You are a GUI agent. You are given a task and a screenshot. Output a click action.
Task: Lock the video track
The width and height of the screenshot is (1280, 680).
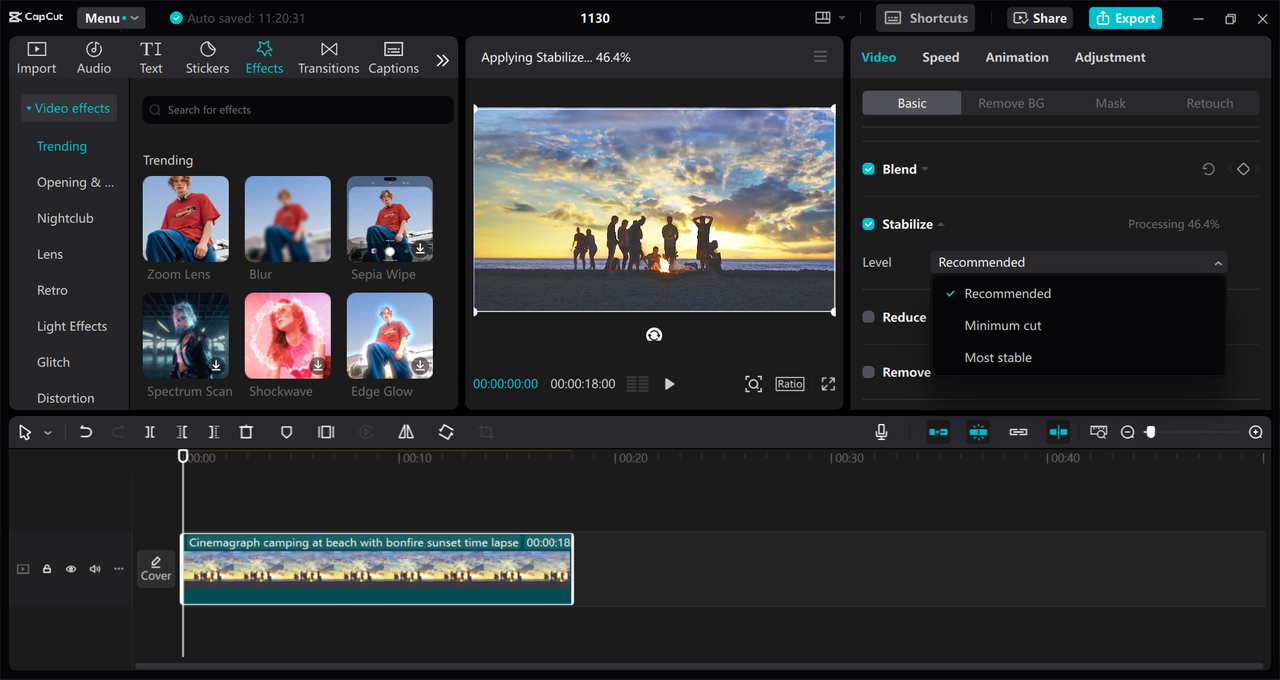[47, 569]
